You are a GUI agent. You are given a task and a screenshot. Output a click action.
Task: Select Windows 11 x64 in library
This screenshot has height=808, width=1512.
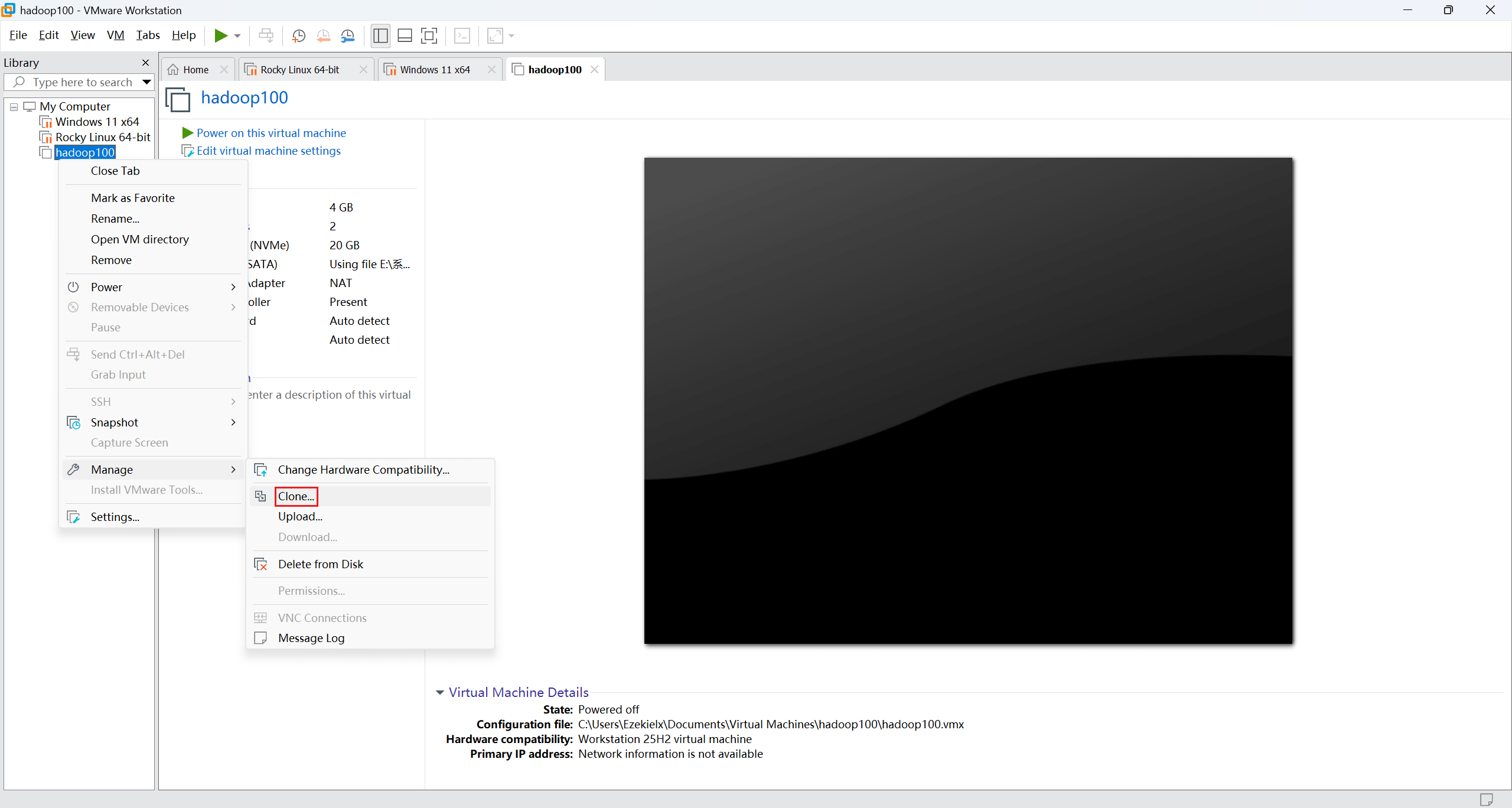click(x=97, y=122)
